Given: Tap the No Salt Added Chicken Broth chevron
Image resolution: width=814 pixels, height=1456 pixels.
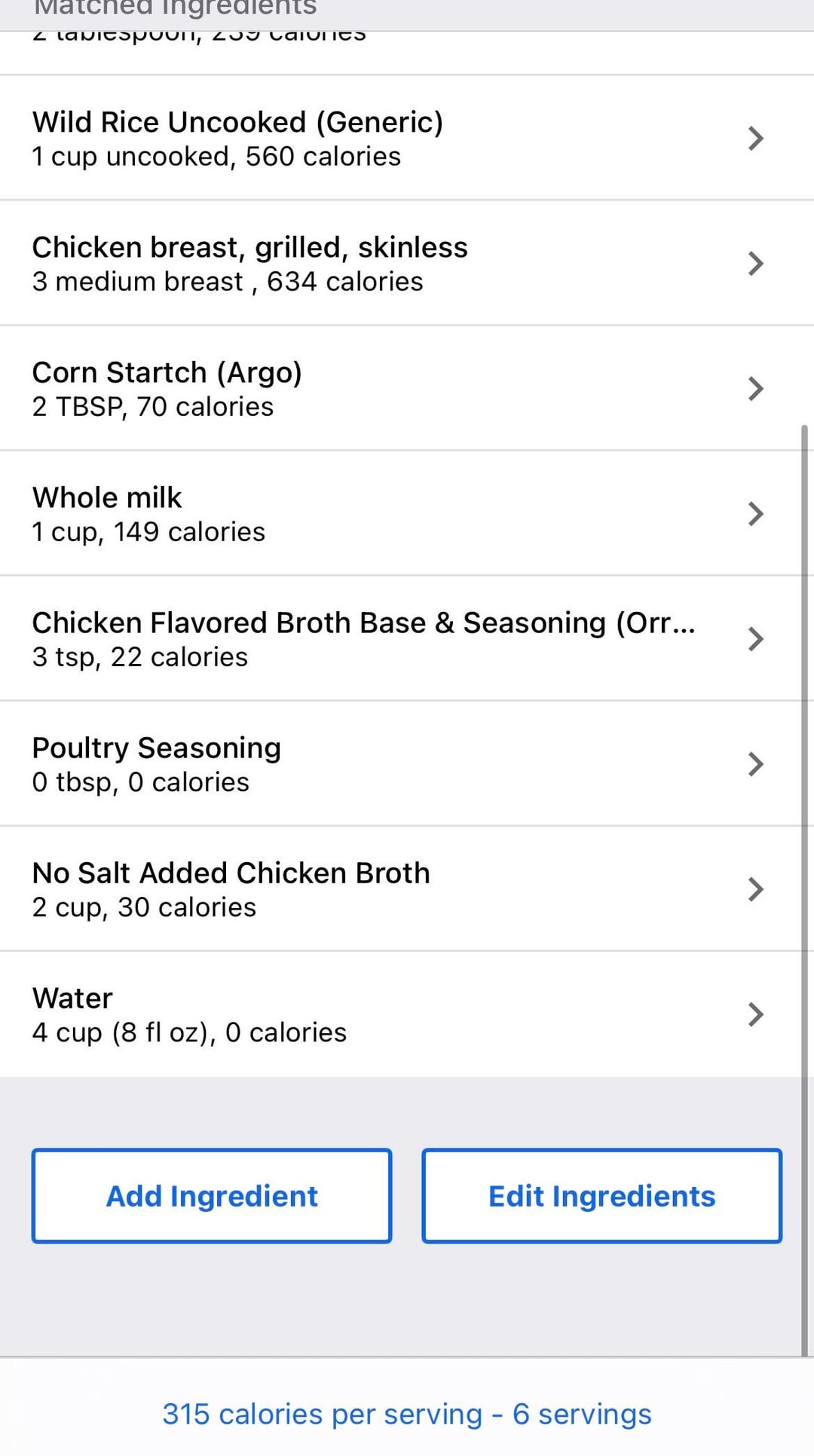Looking at the screenshot, I should (x=755, y=889).
